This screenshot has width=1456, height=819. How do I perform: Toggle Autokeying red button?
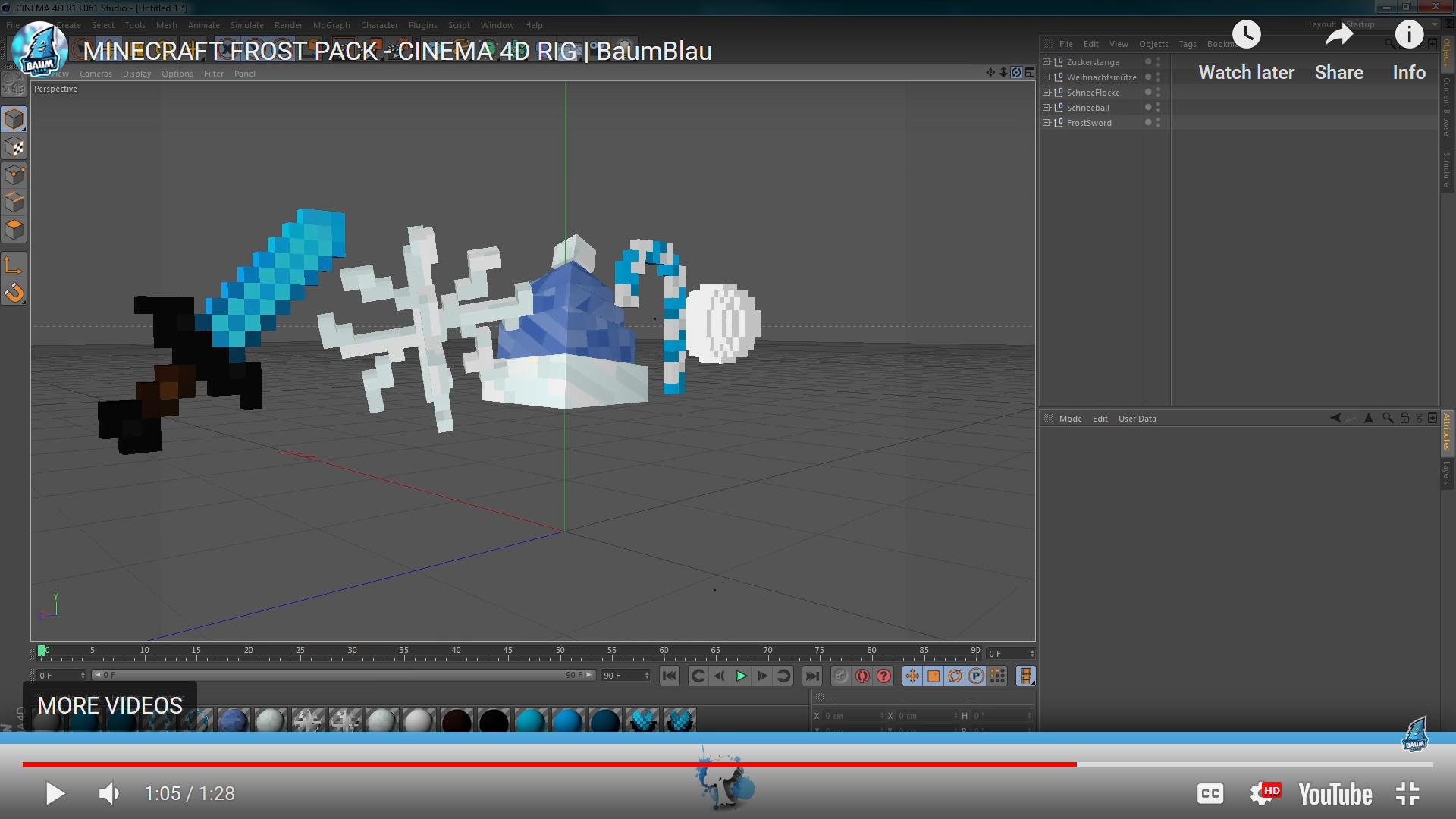click(x=862, y=676)
